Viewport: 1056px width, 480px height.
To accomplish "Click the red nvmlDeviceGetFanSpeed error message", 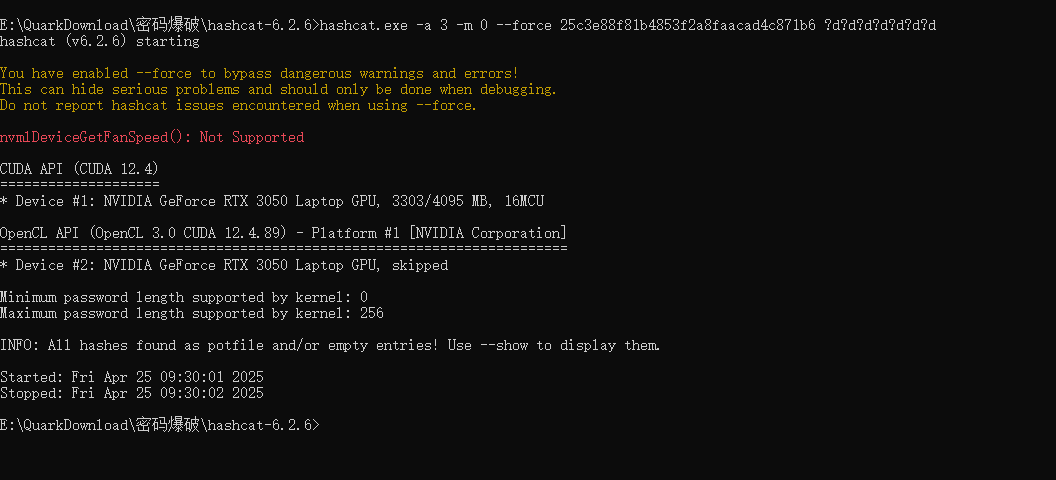I will 152,137.
